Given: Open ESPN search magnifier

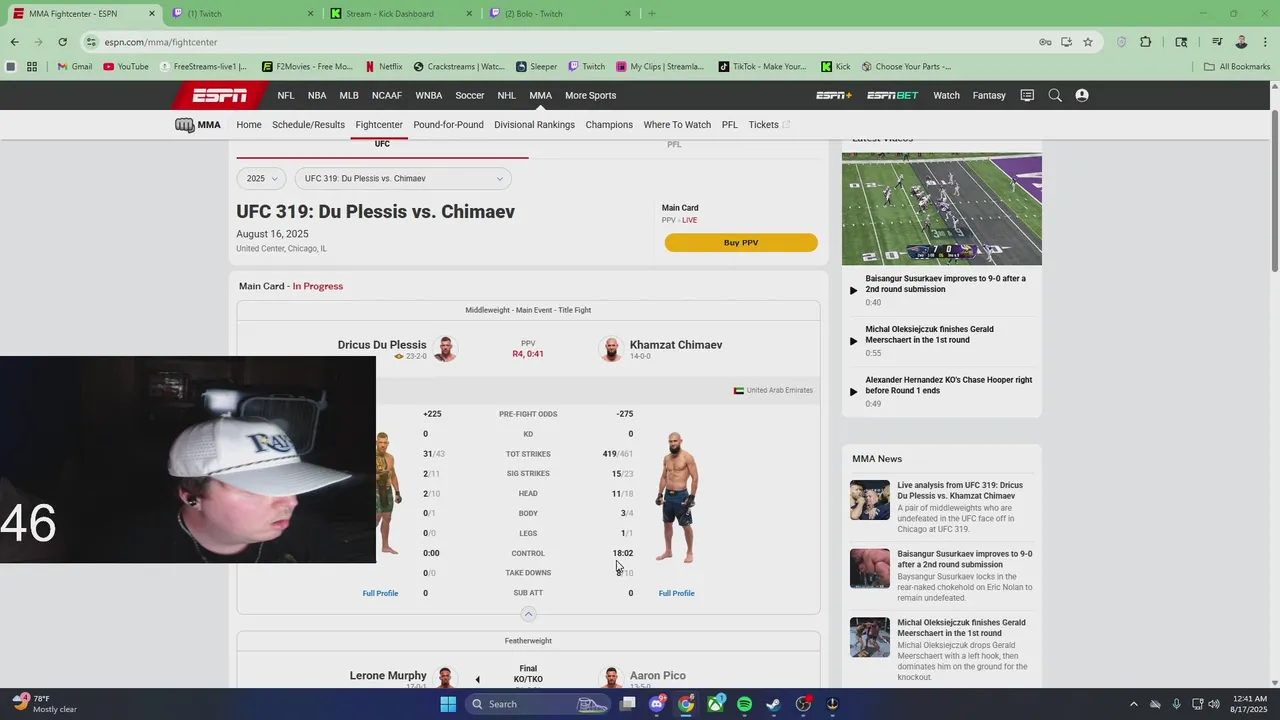Looking at the screenshot, I should [1055, 95].
